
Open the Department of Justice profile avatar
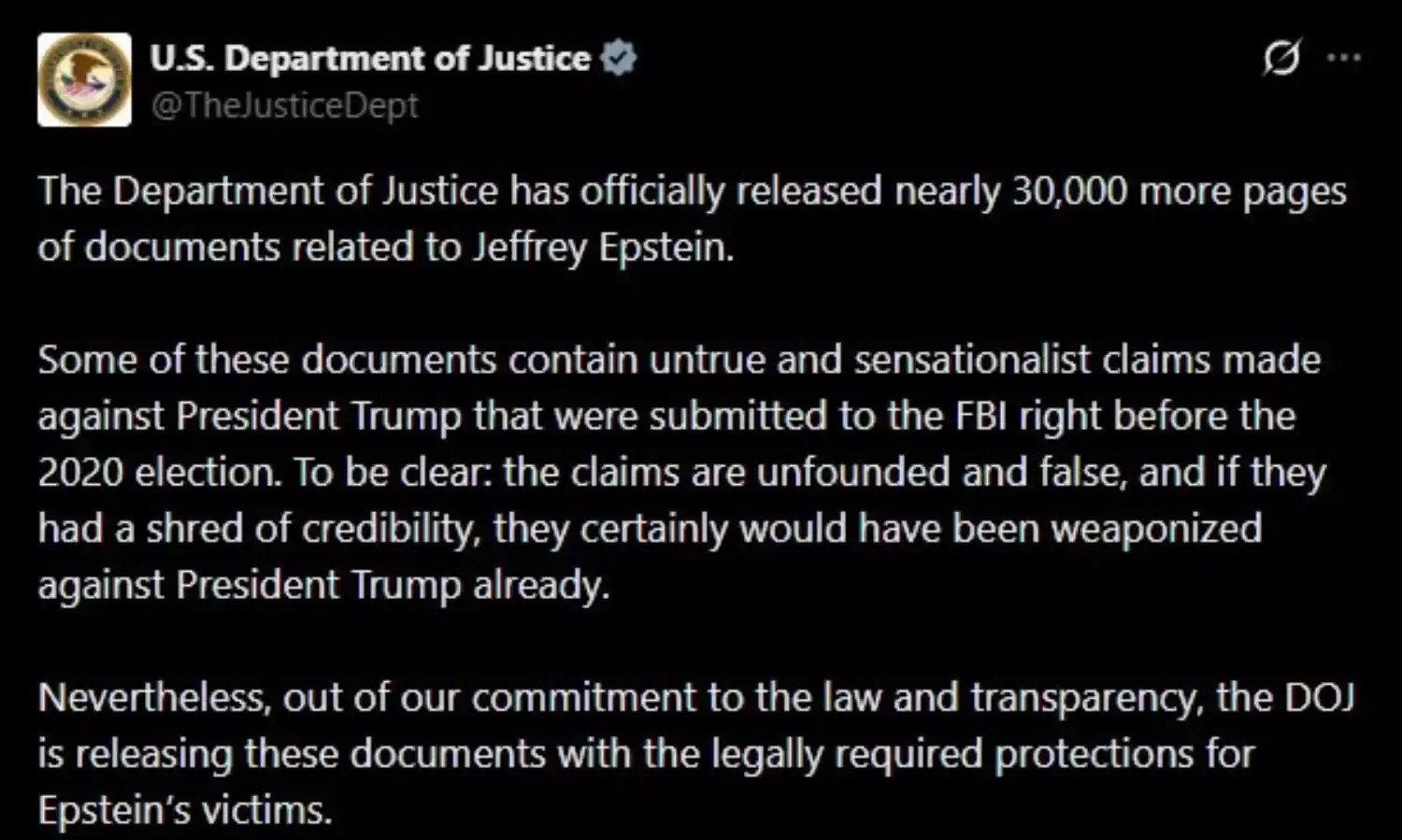tap(84, 79)
